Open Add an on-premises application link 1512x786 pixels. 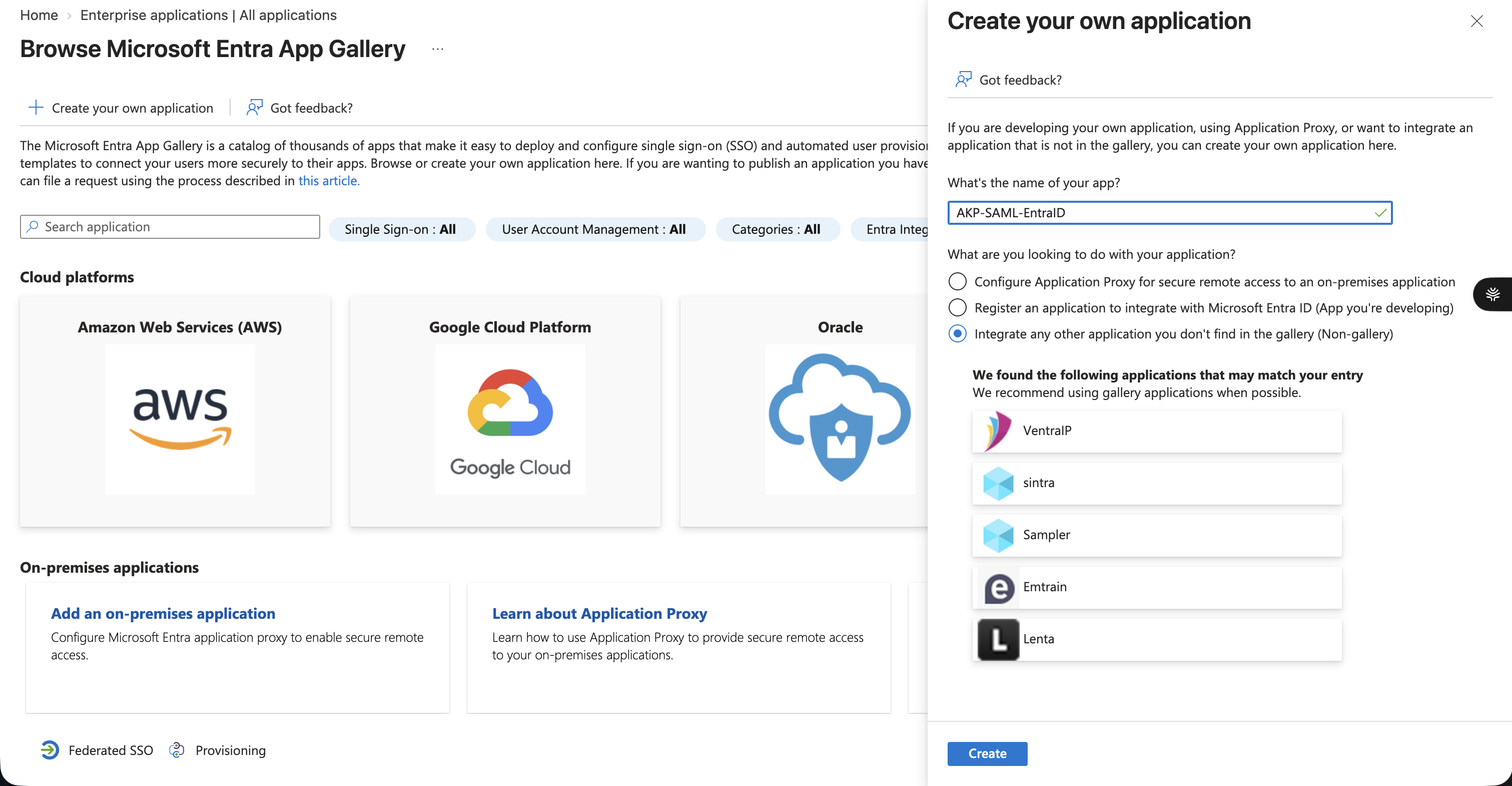(163, 613)
